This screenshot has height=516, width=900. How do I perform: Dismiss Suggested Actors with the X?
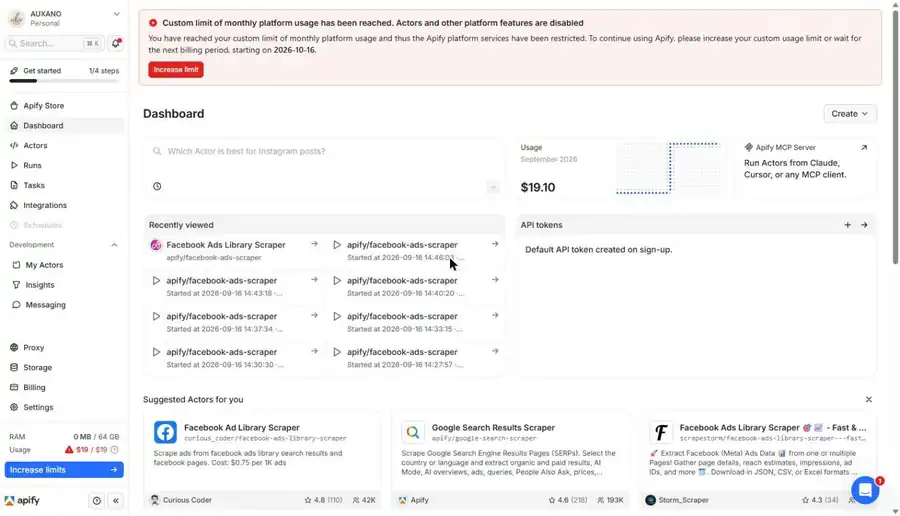click(869, 399)
